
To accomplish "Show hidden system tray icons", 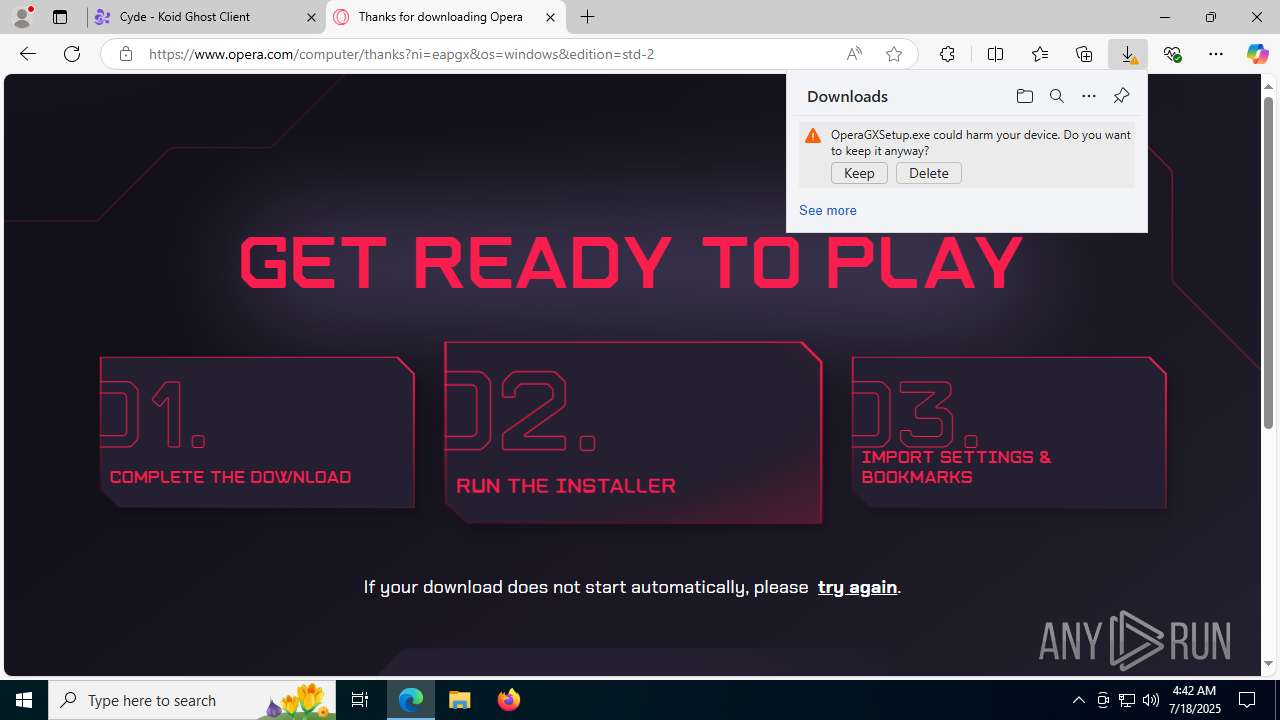I will click(x=1078, y=700).
